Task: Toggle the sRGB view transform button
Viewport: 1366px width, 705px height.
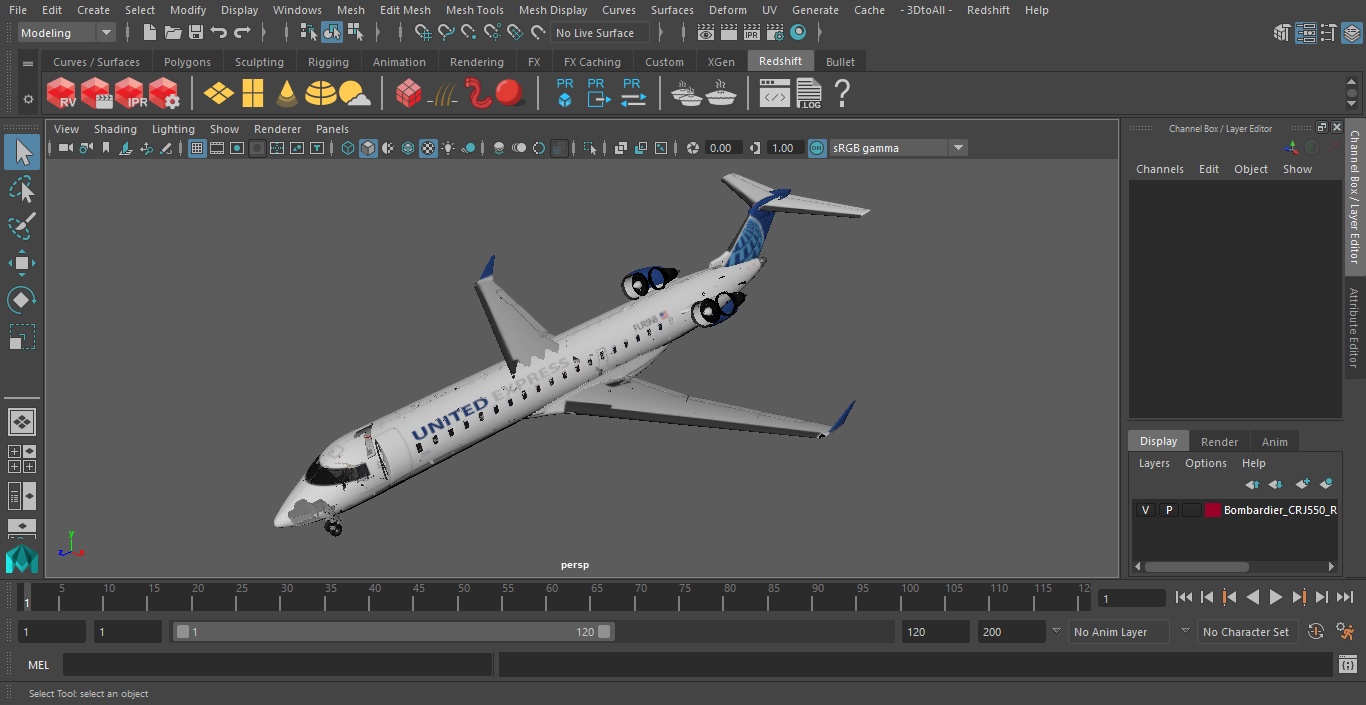Action: (817, 148)
